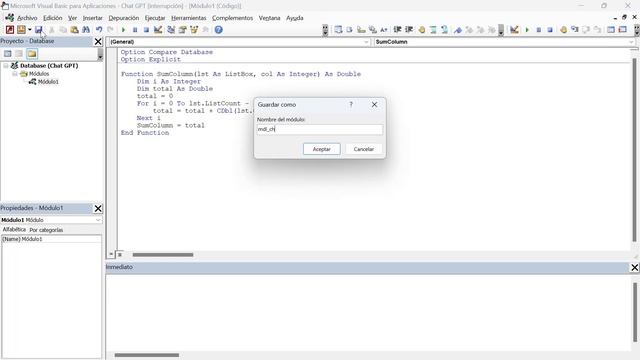The image size is (640, 360).
Task: Toggle breakpoint with Edit toolbar hand icon
Action: coord(422,30)
